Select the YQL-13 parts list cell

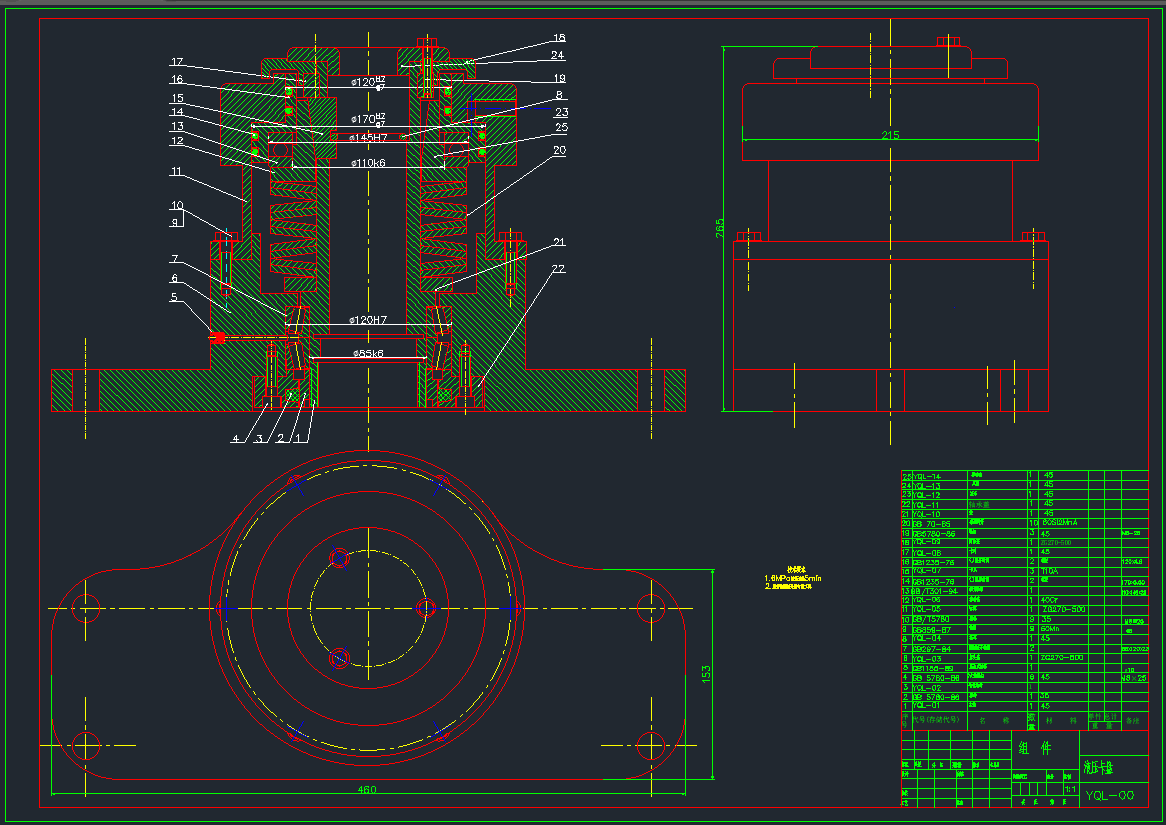(x=926, y=485)
